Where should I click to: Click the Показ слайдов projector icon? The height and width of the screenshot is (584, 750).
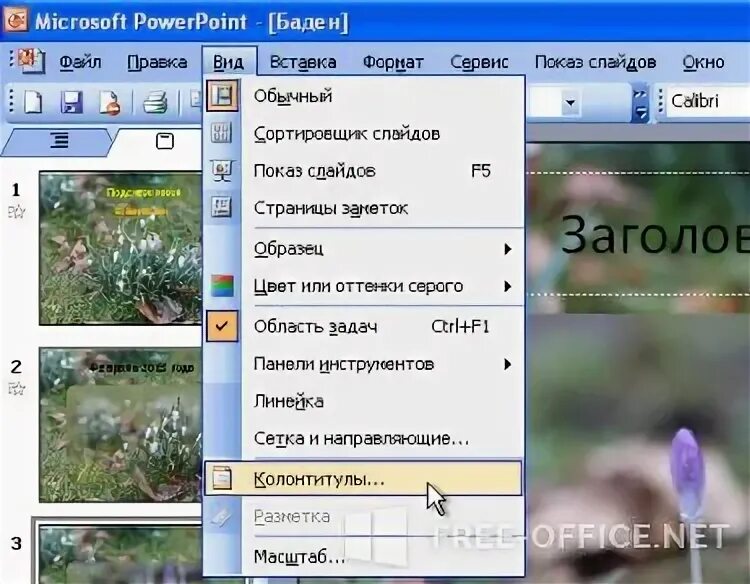[221, 171]
